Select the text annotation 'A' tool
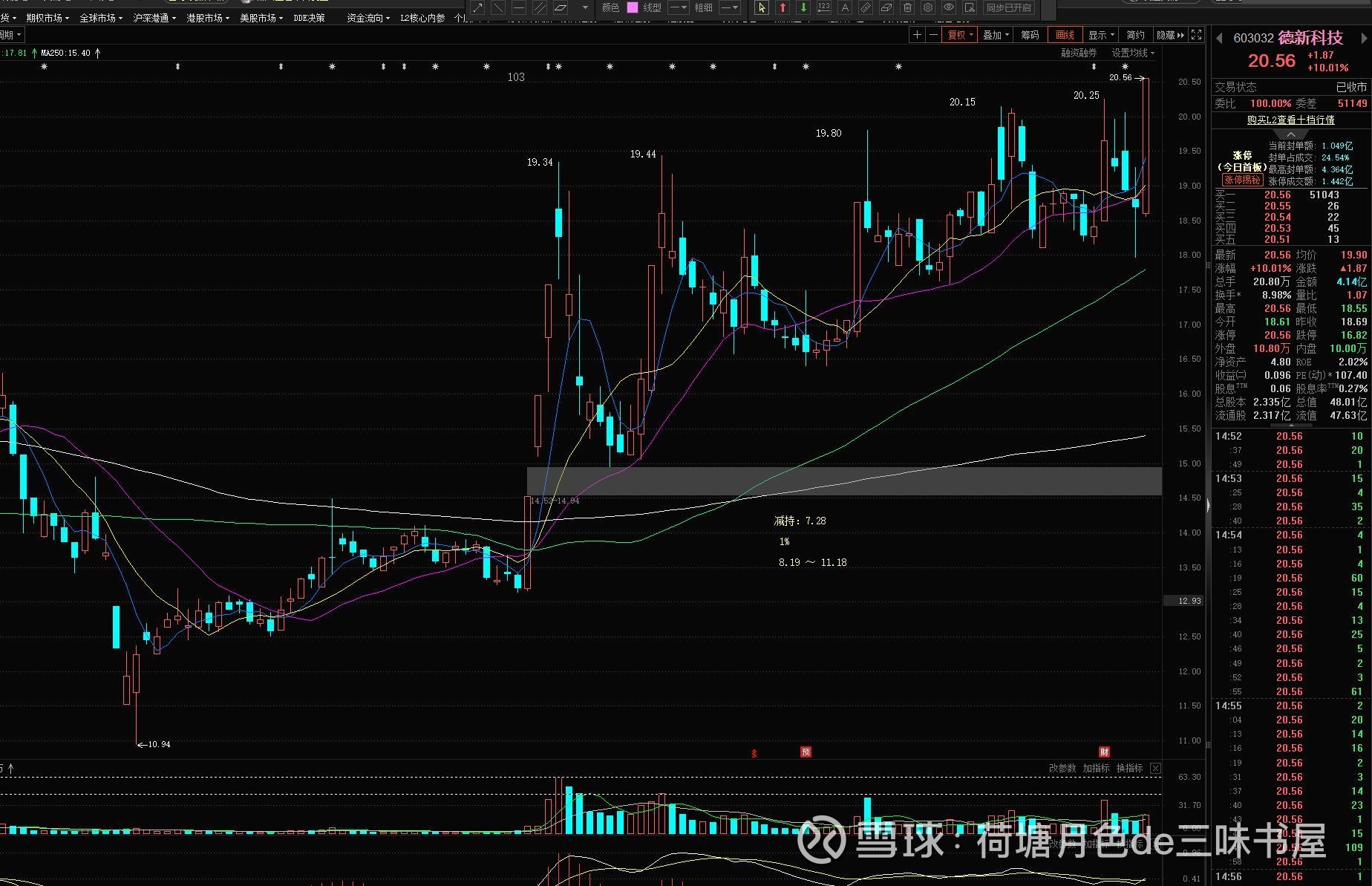Viewport: 1372px width, 886px height. click(845, 7)
